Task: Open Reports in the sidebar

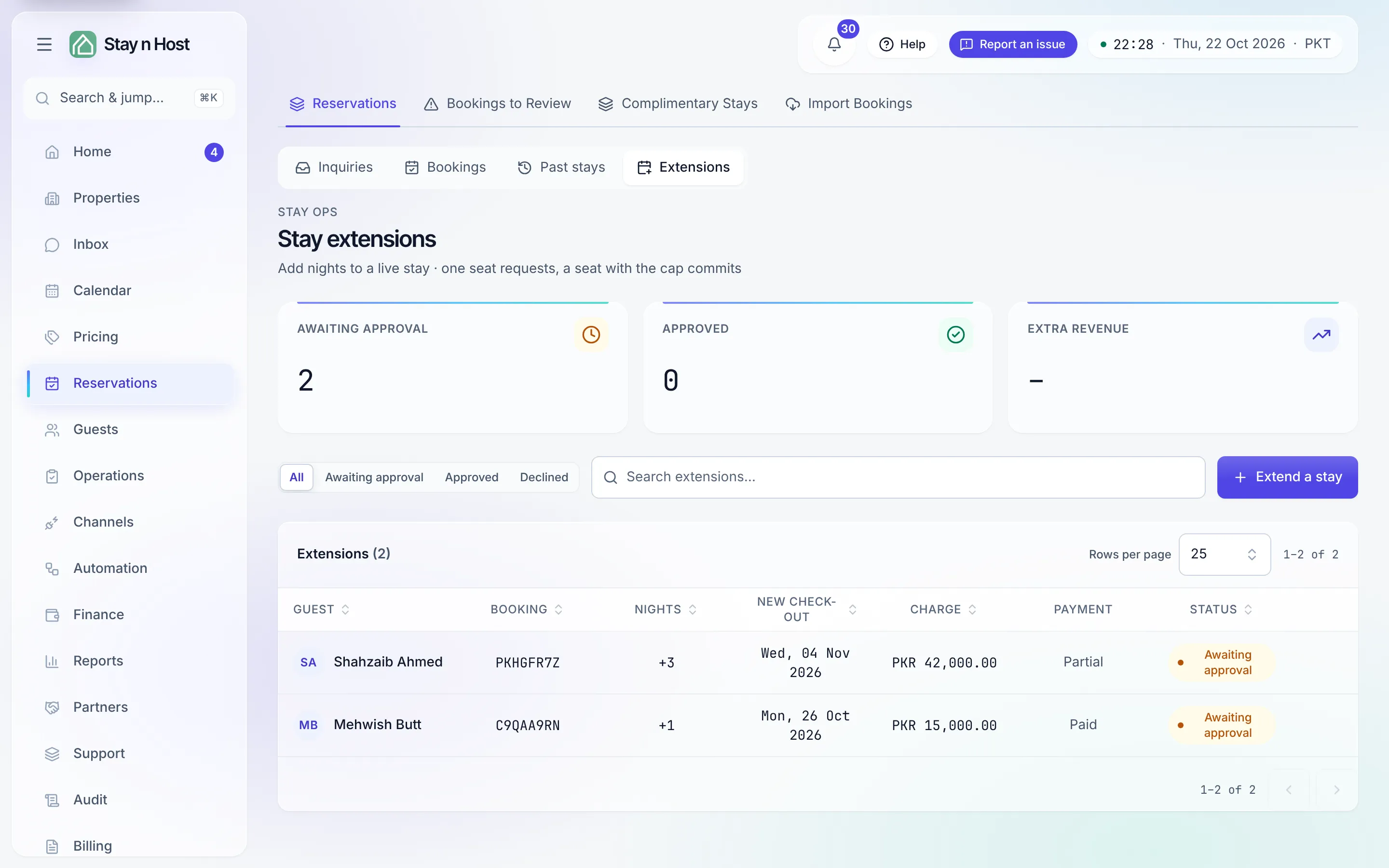Action: click(130, 661)
